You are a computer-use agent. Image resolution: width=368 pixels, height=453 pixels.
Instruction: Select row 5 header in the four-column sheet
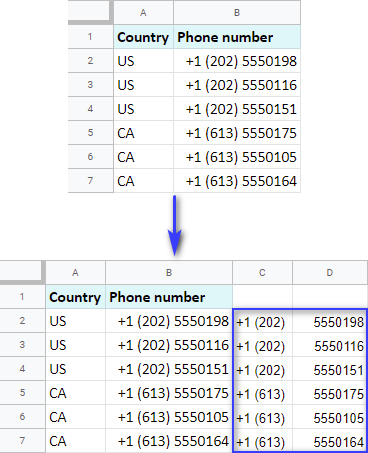[22, 393]
